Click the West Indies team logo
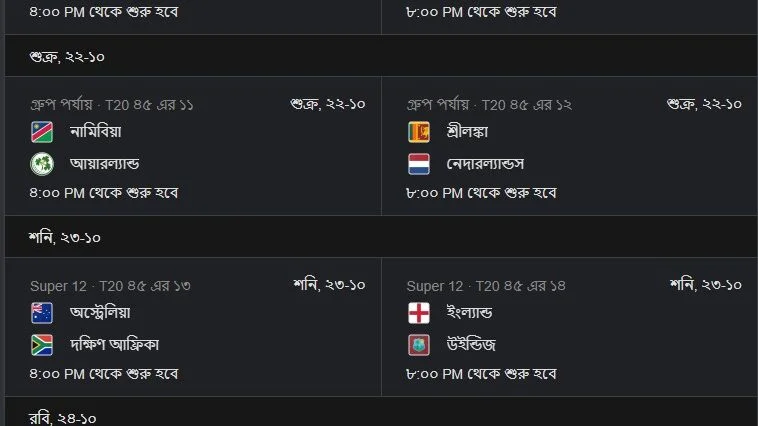This screenshot has height=426, width=758. pos(419,345)
